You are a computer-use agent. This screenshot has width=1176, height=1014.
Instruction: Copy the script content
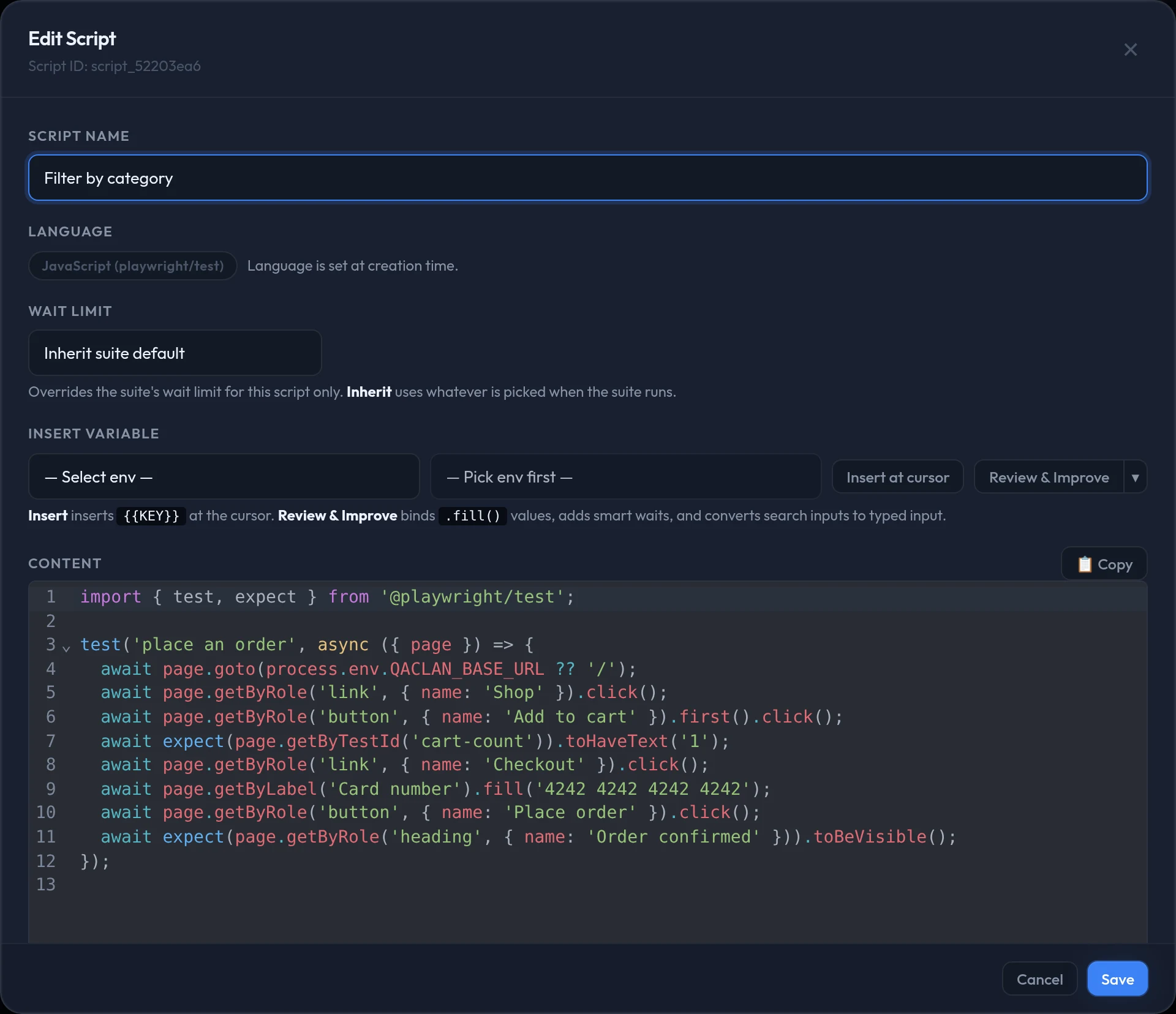click(1104, 564)
